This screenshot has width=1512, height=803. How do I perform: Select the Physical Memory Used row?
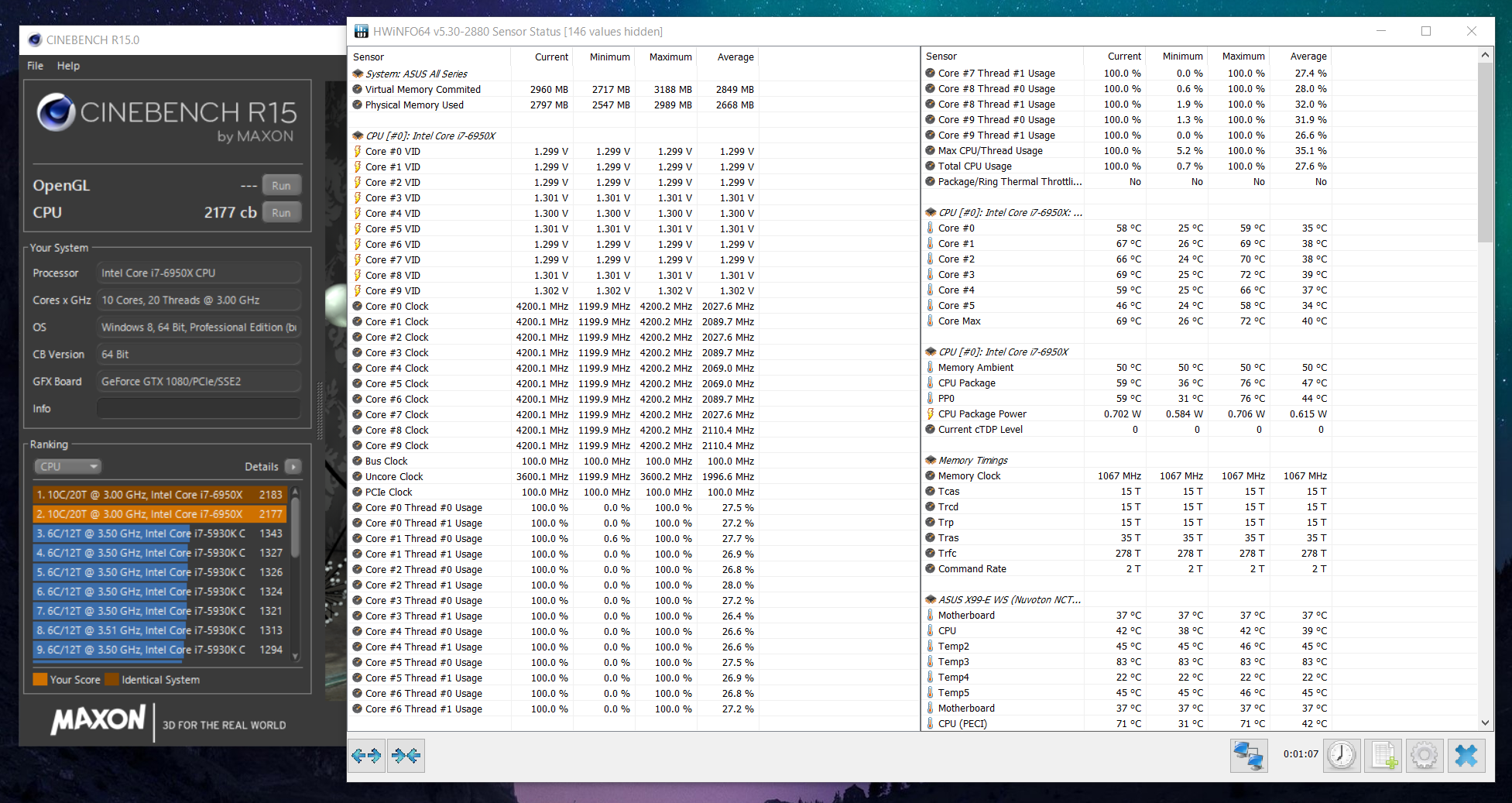point(554,105)
